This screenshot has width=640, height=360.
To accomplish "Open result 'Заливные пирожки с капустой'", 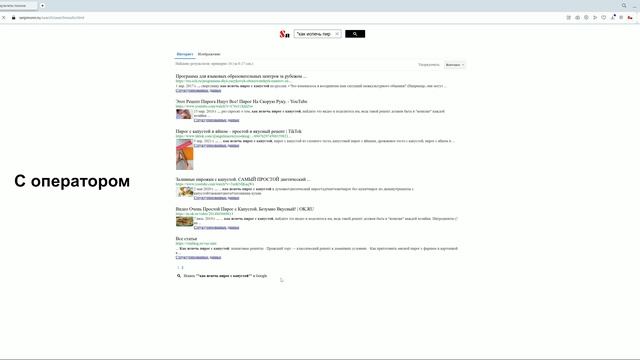I will coord(243,179).
